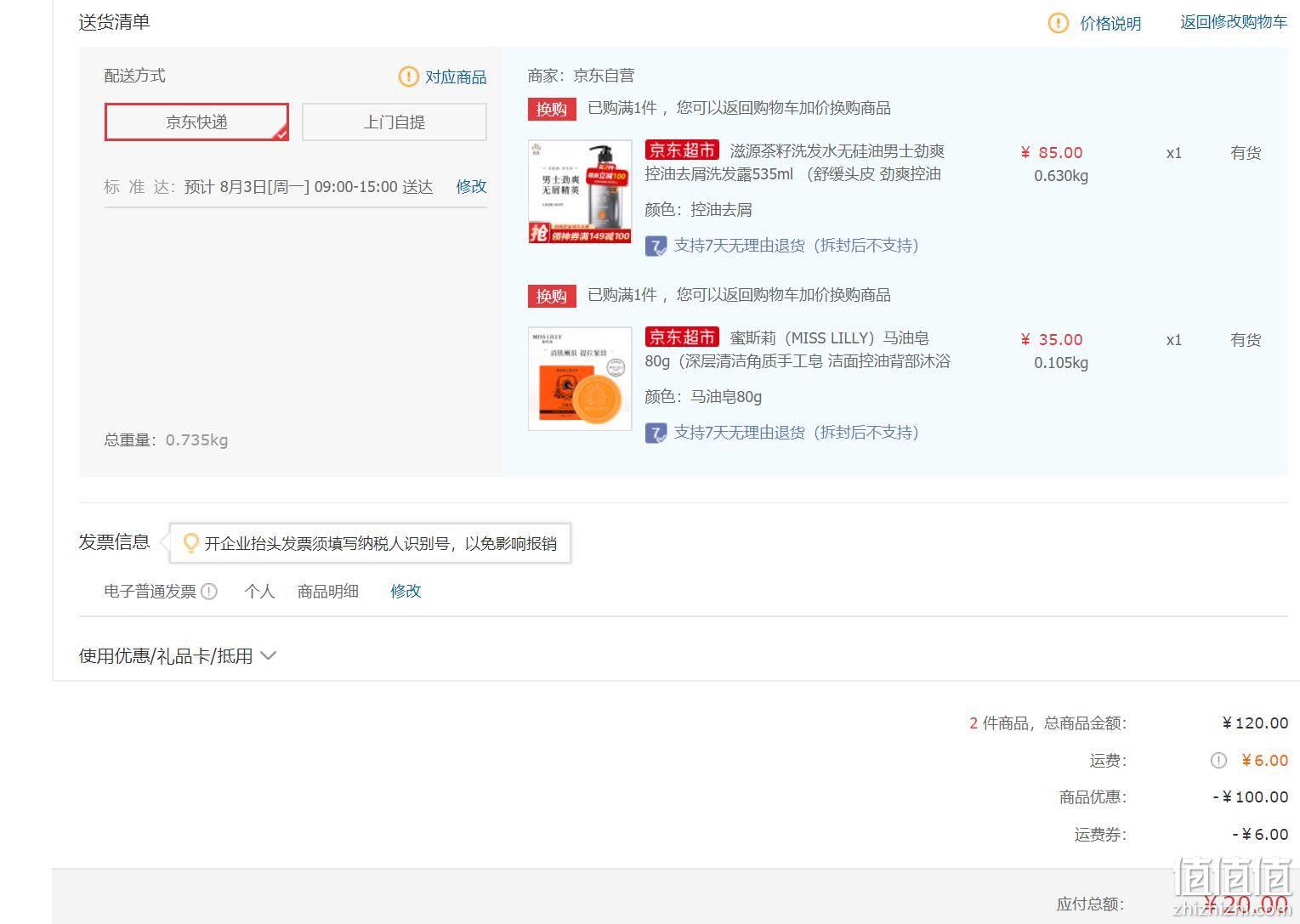Click total goods amount ￥120.00
The width and height of the screenshot is (1300, 924).
(x=1255, y=723)
